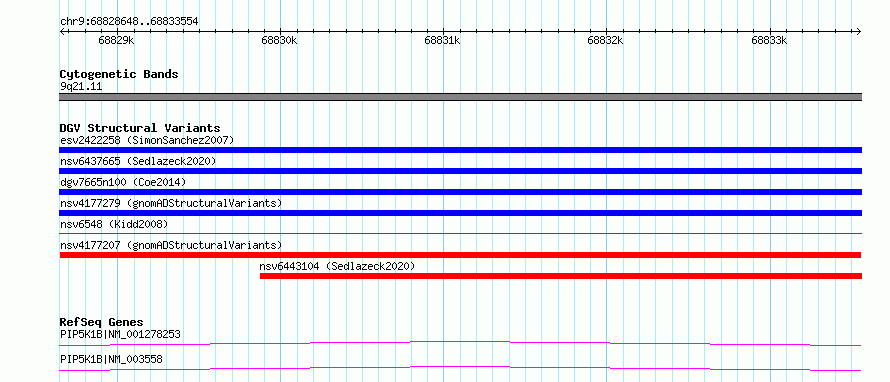
Task: Select nsv4177279 gnomAD blue variant bar
Action: [x=460, y=213]
